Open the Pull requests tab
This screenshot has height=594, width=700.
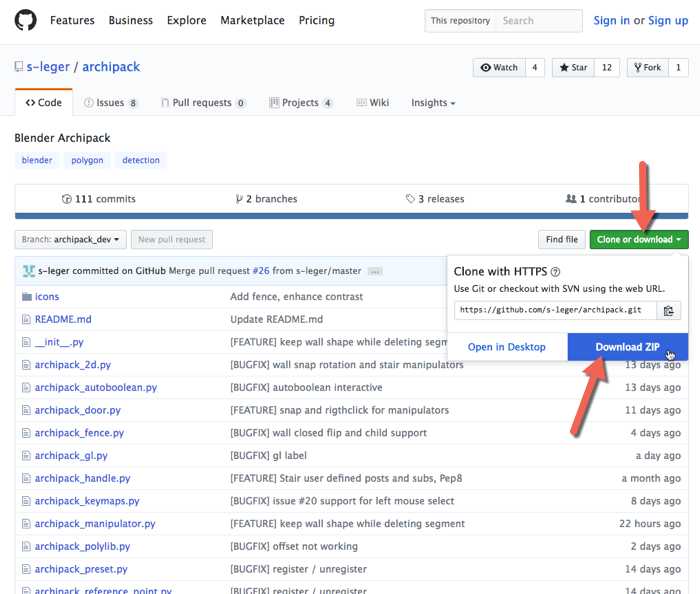pos(203,103)
